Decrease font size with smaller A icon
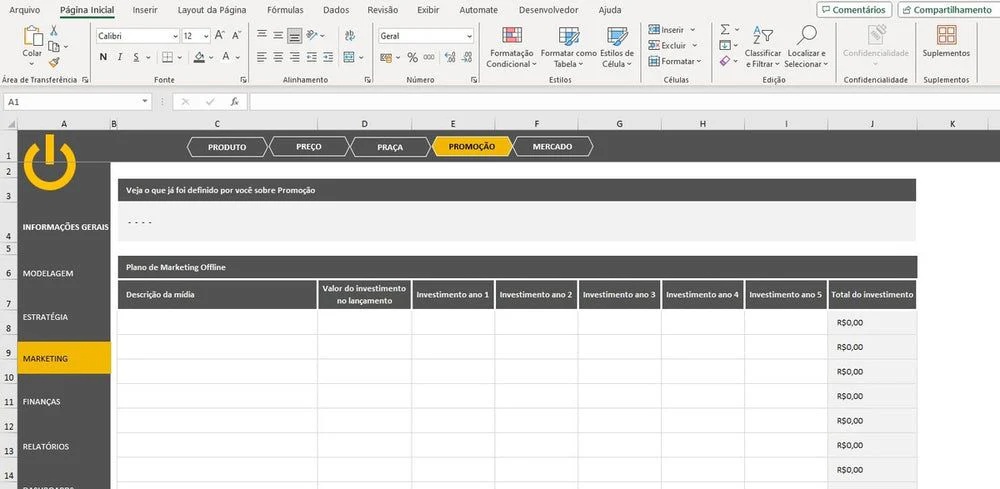Screen dimensions: 1000x489 point(236,36)
